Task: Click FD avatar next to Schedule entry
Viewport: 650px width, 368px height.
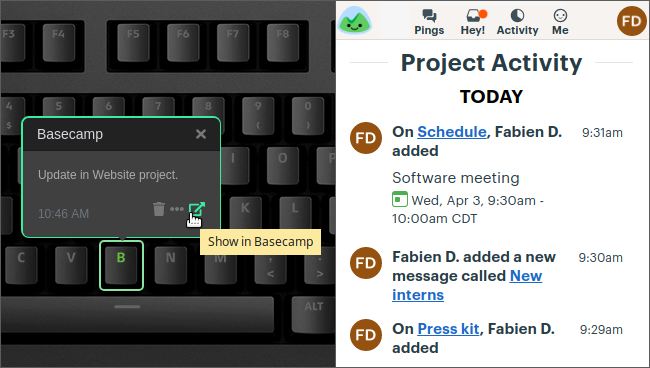Action: (366, 138)
